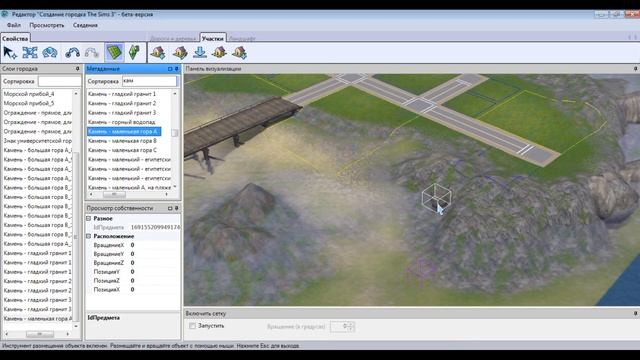Image resolution: width=640 pixels, height=360 pixels.
Task: Click the Сортировка field containing 'кам'
Action: click(x=150, y=81)
